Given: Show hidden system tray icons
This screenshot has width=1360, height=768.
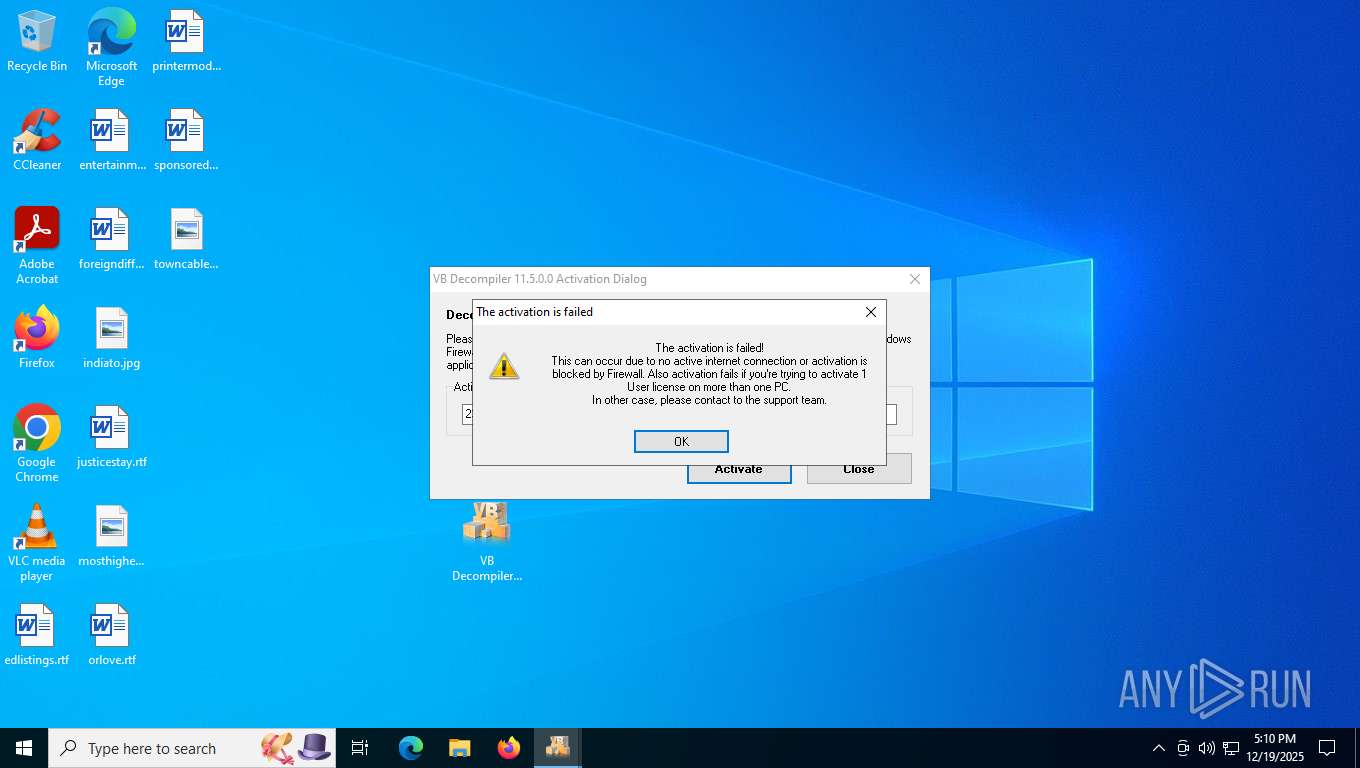Looking at the screenshot, I should click(x=1158, y=748).
